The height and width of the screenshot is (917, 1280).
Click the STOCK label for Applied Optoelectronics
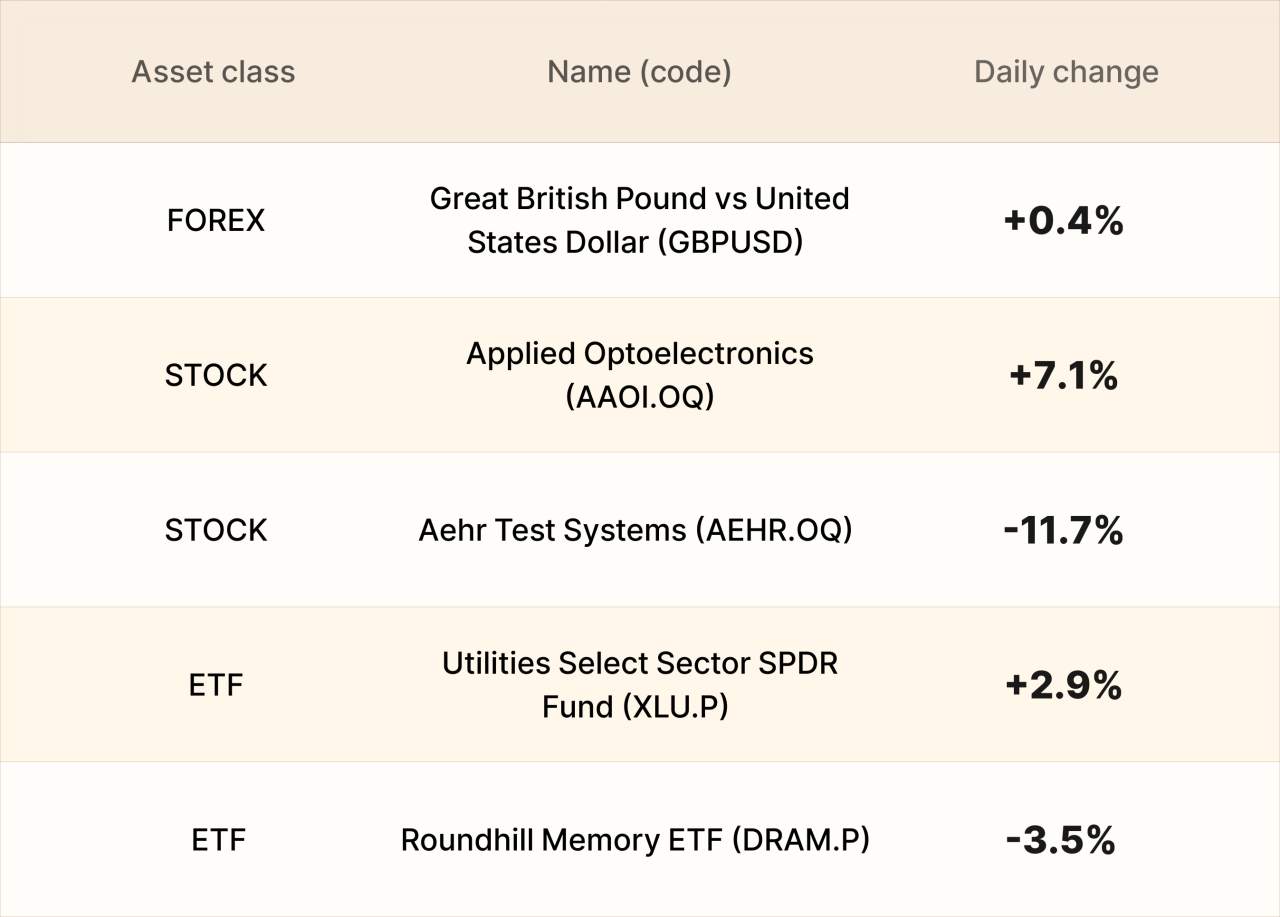click(216, 375)
